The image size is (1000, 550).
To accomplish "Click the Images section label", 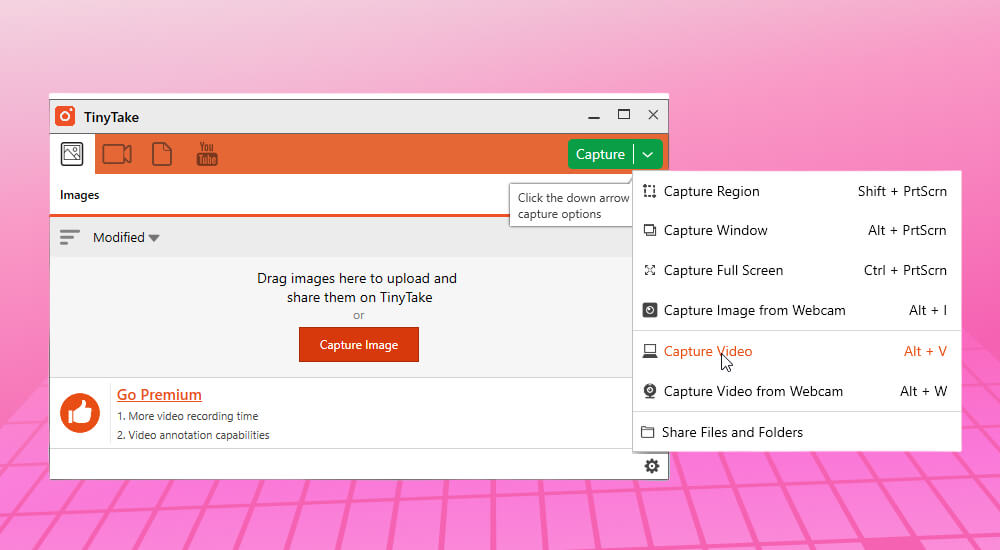I will (80, 195).
